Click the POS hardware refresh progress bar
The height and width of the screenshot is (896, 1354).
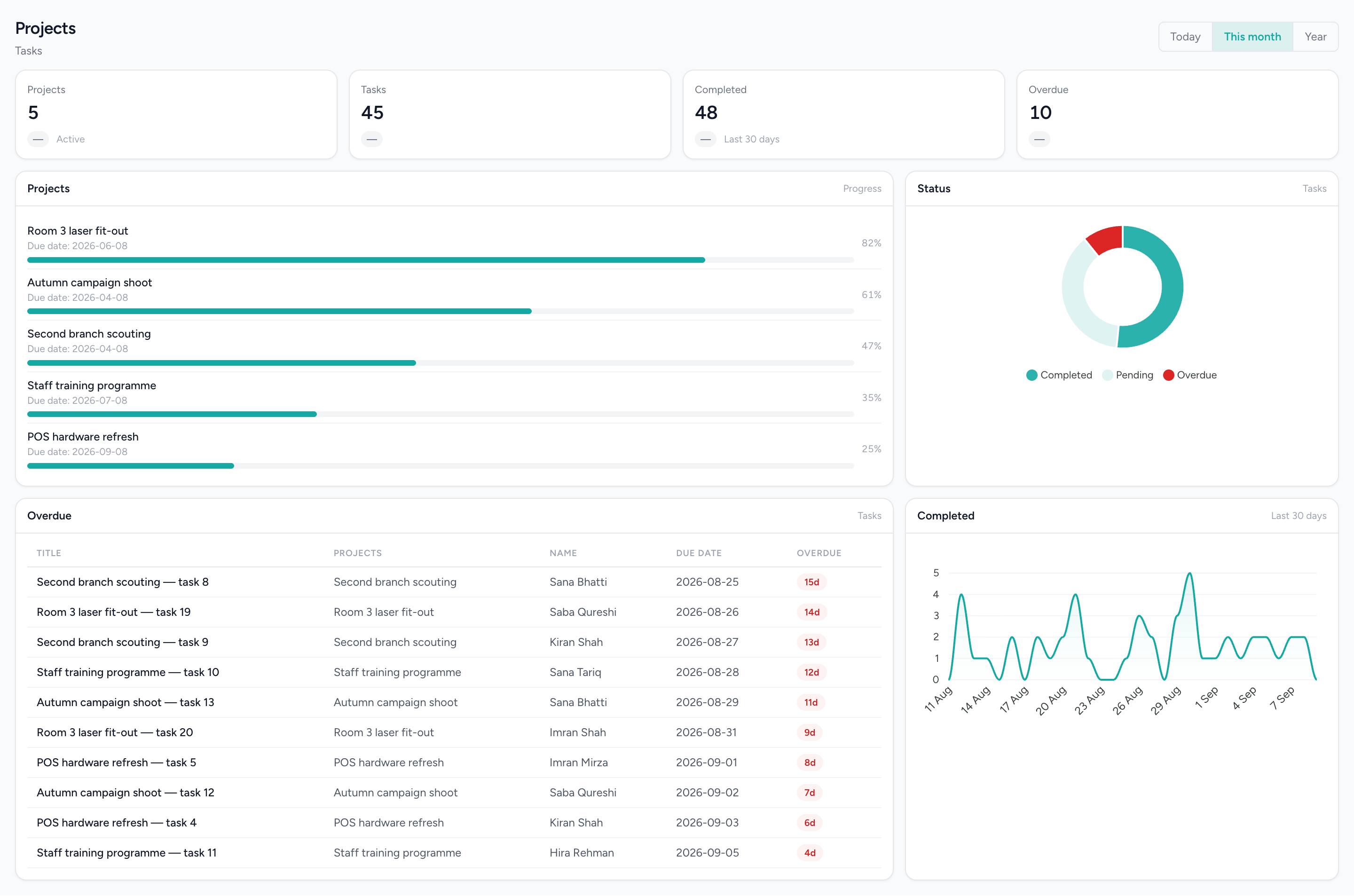(x=441, y=466)
